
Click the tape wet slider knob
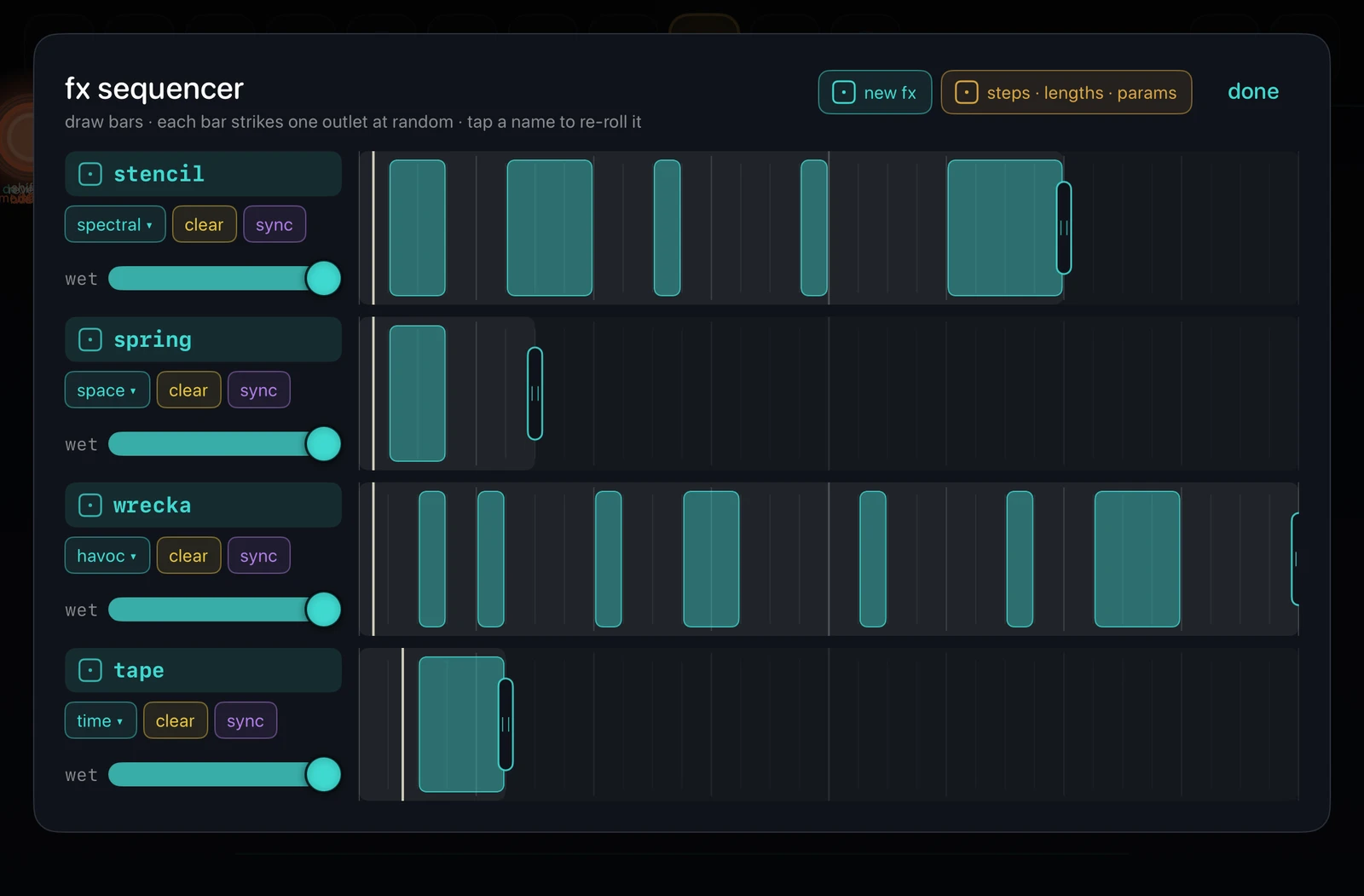point(323,774)
